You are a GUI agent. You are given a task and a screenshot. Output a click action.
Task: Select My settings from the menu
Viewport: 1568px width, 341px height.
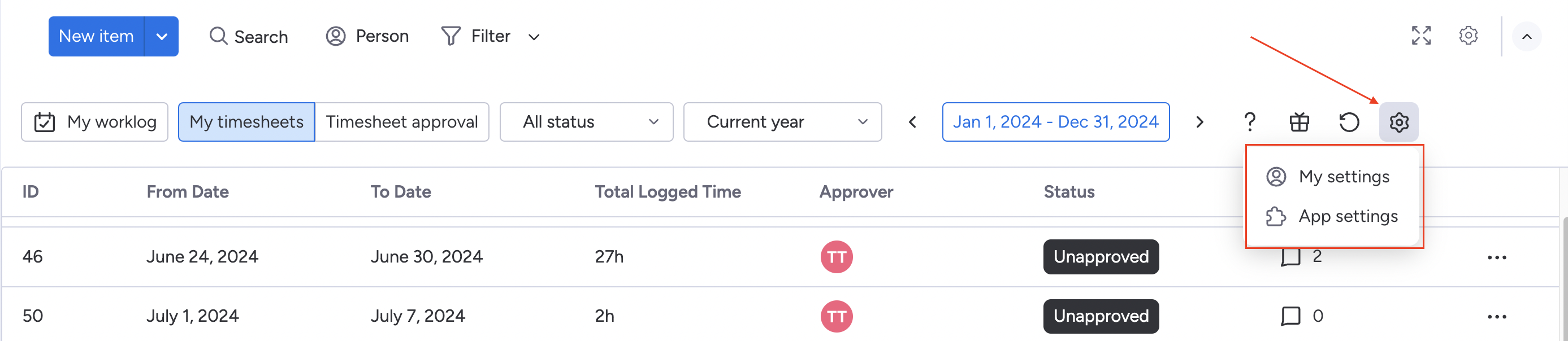click(1344, 177)
